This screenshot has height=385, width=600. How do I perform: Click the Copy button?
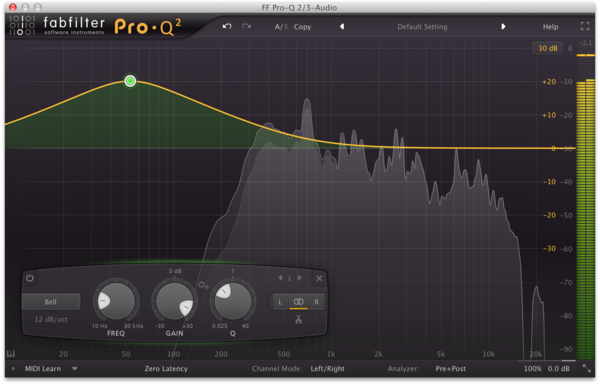tap(302, 27)
